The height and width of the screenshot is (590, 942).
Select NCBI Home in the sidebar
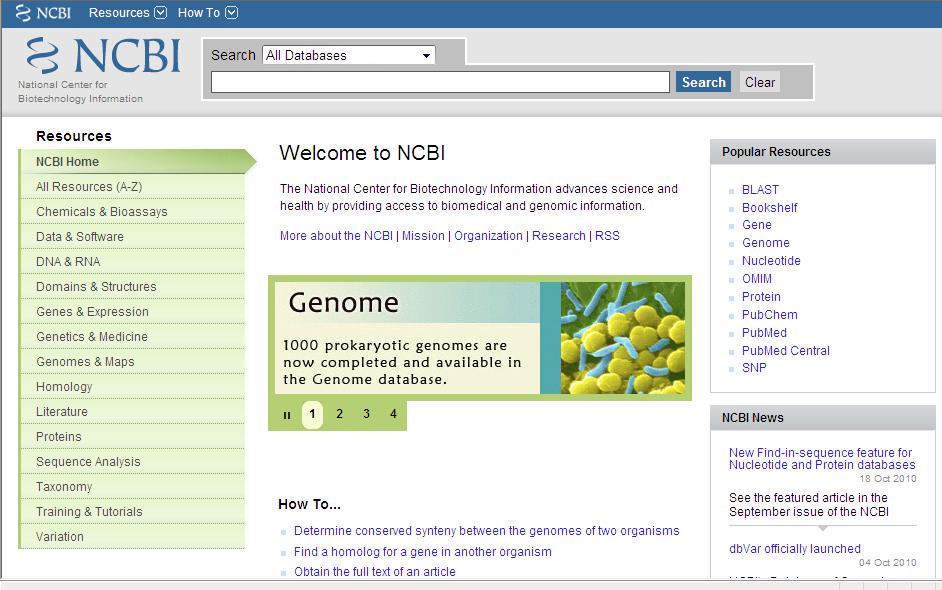(x=66, y=161)
